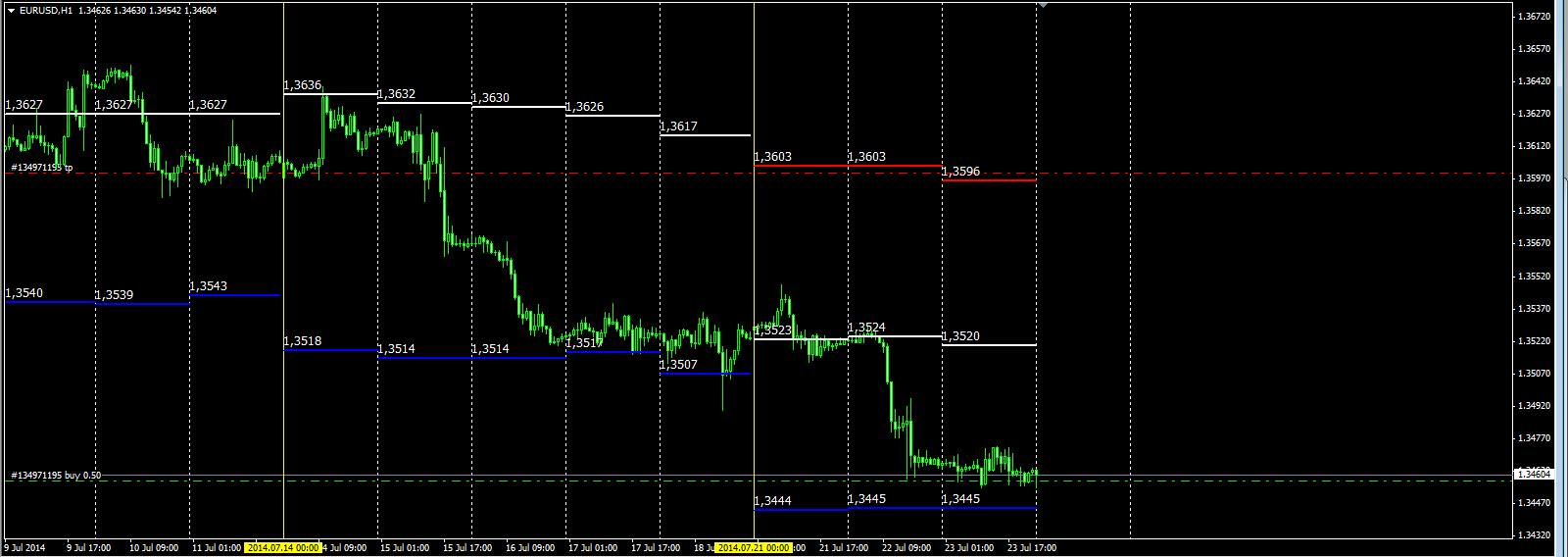Screen dimensions: 1568x557
Task: Click the 9 Jul 2014 time label
Action: click(25, 548)
